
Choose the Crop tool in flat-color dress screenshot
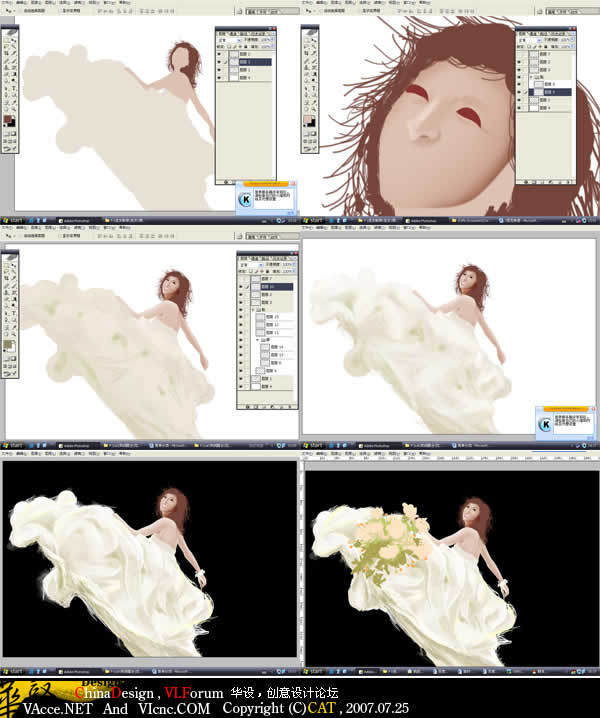click(7, 53)
